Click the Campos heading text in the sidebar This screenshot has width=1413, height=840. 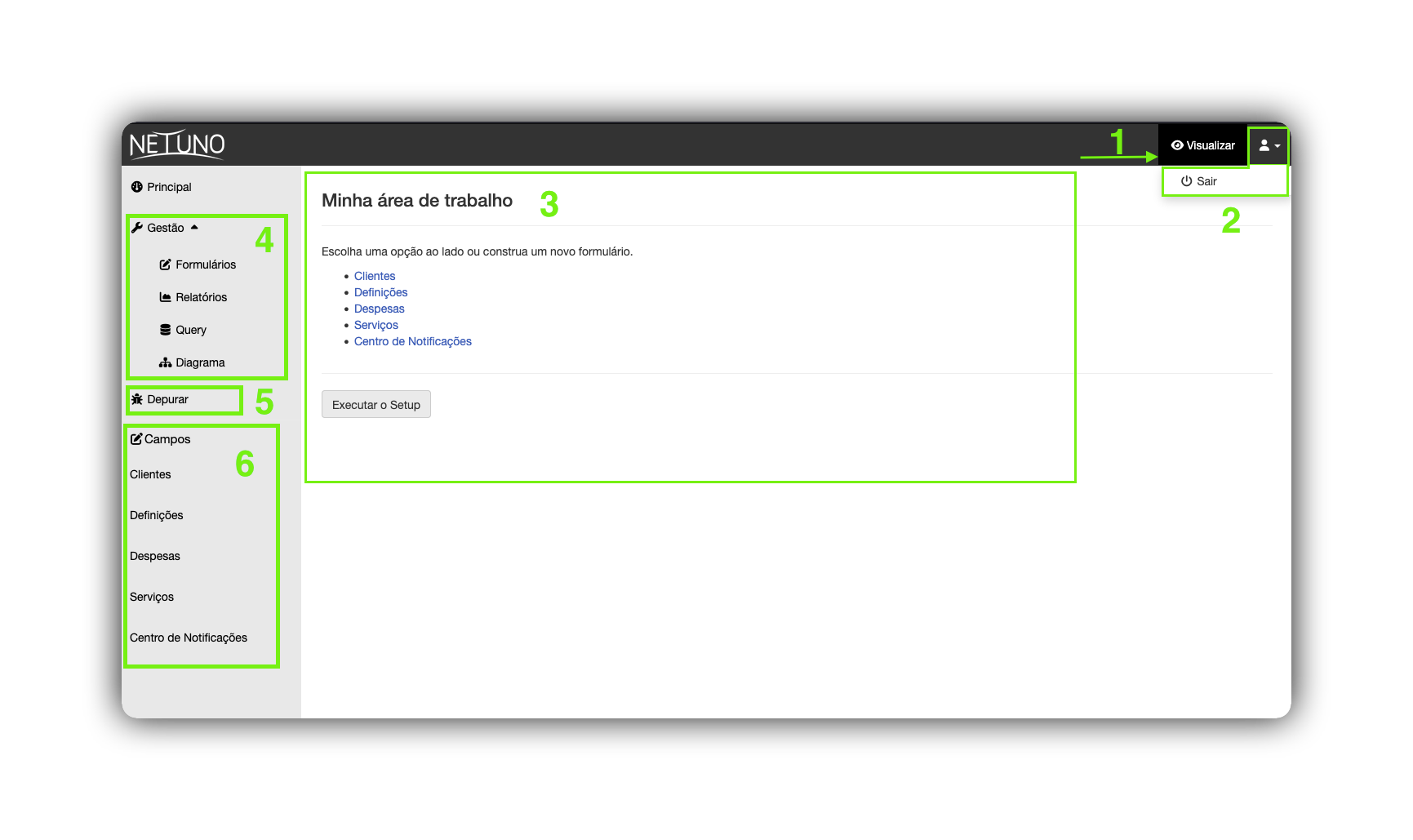pyautogui.click(x=167, y=439)
